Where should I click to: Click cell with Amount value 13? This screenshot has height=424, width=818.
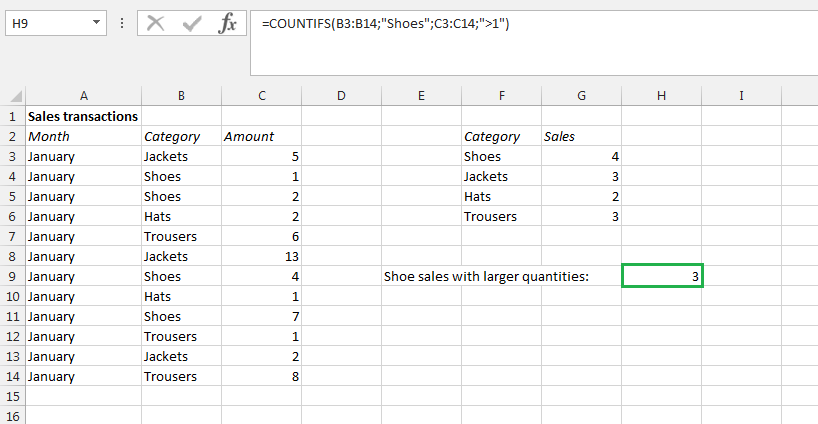point(261,256)
